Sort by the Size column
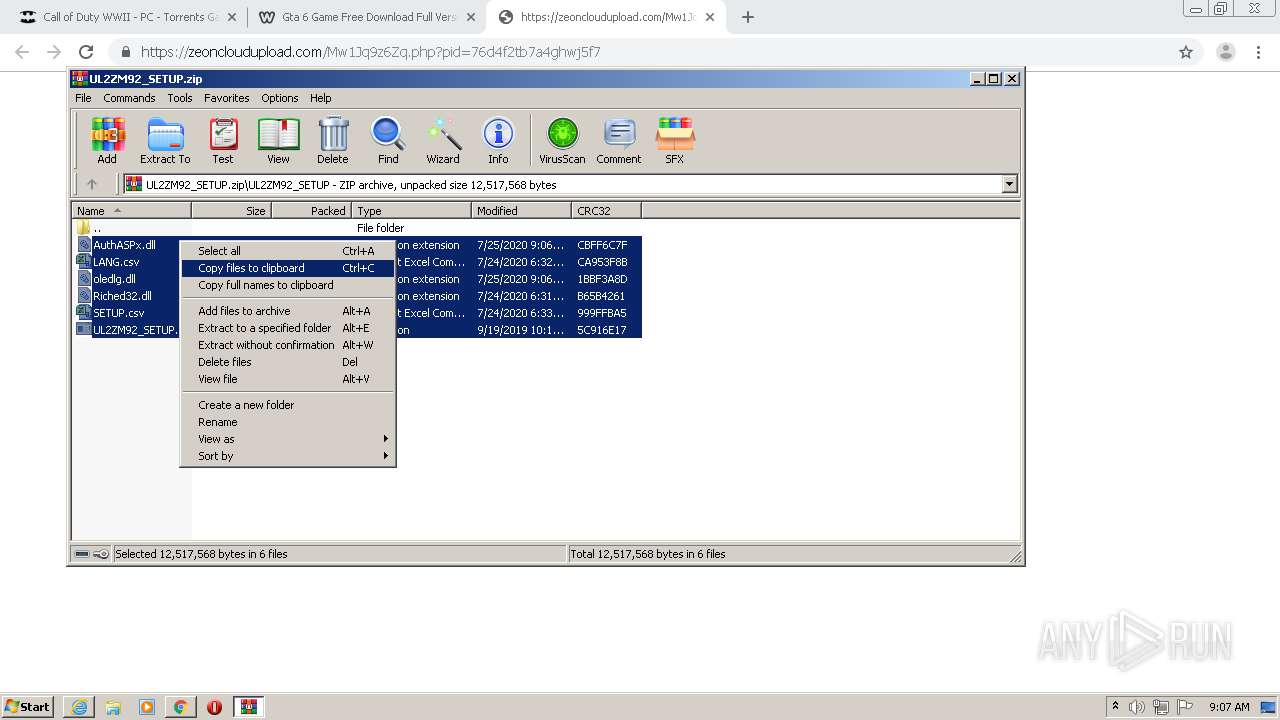This screenshot has width=1280, height=720. [232, 211]
